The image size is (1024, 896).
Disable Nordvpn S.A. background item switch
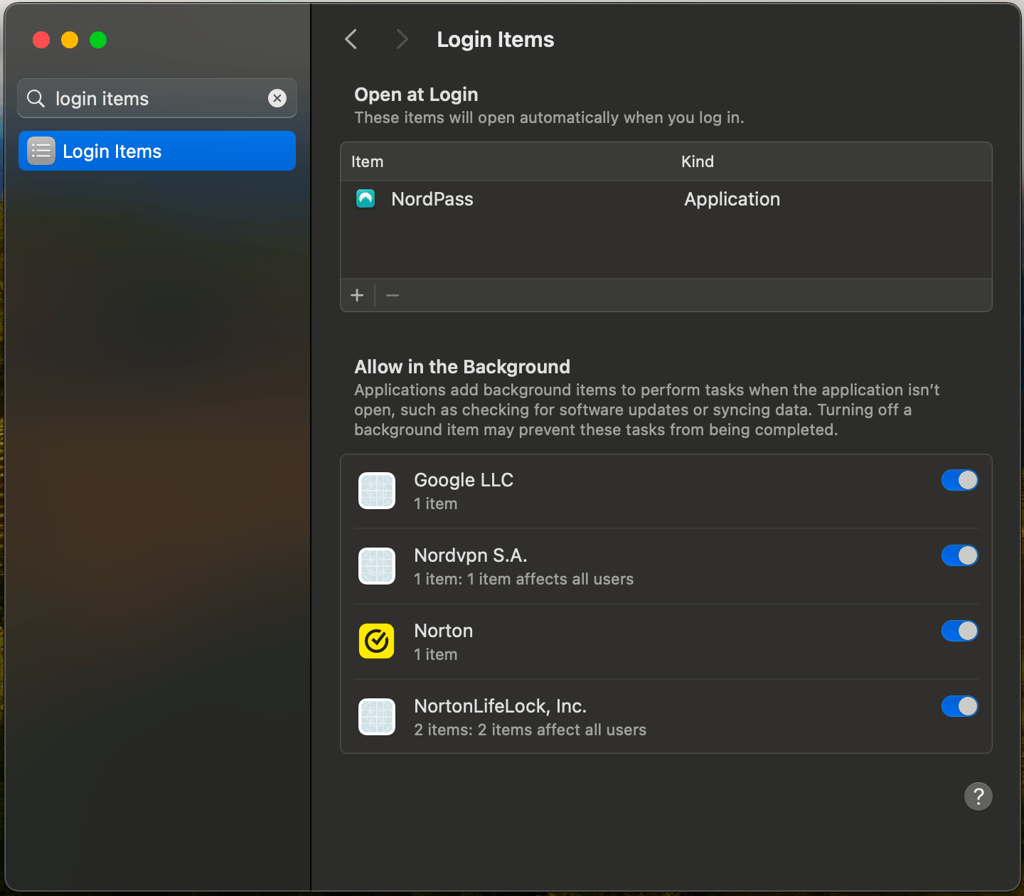pyautogui.click(x=959, y=556)
